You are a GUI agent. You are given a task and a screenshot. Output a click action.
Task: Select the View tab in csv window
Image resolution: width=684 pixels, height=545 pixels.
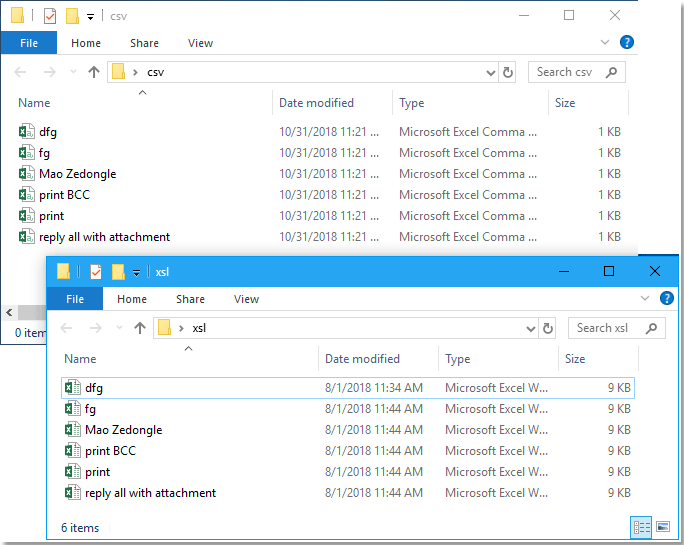(x=200, y=43)
